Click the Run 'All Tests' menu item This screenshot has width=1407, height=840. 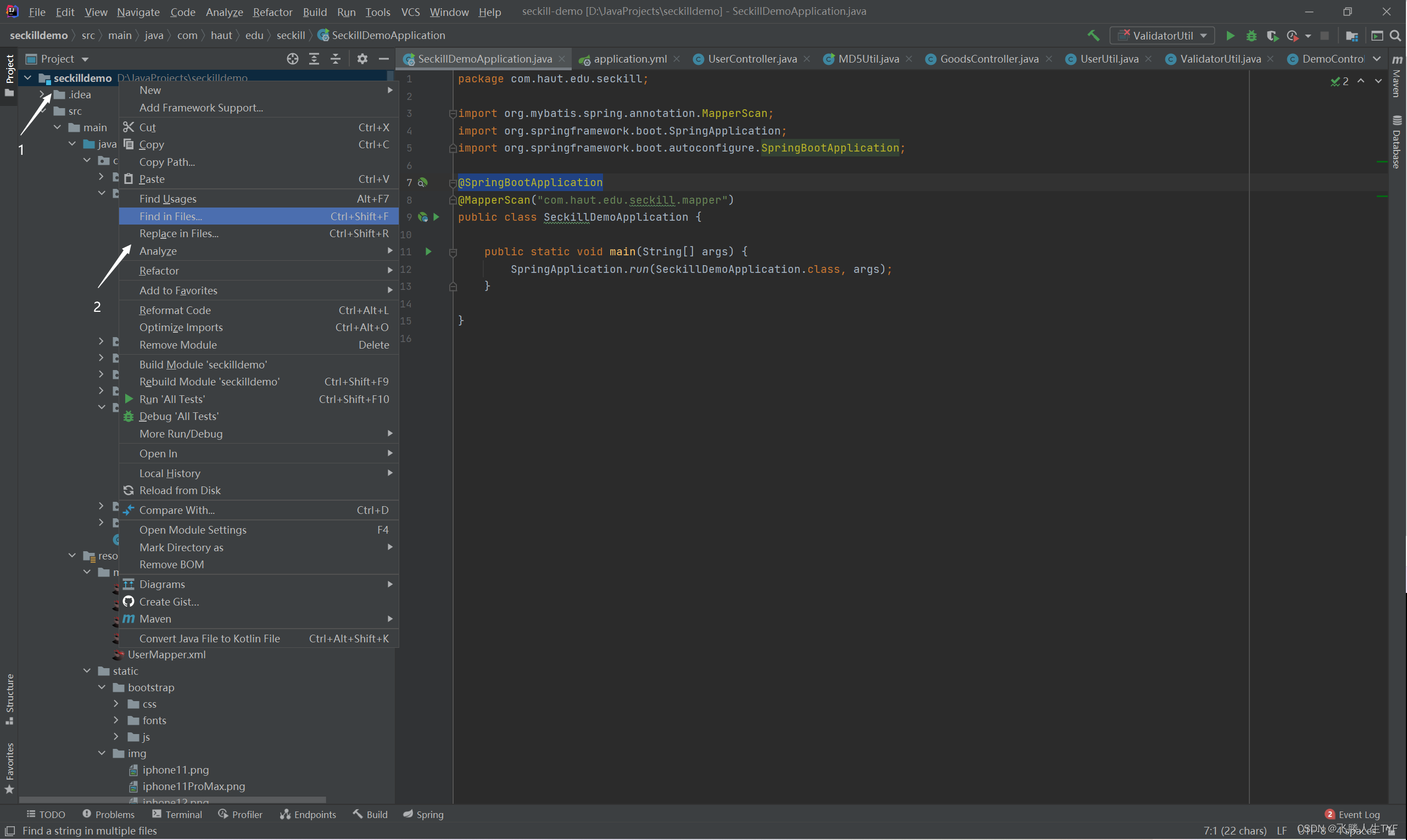coord(172,399)
